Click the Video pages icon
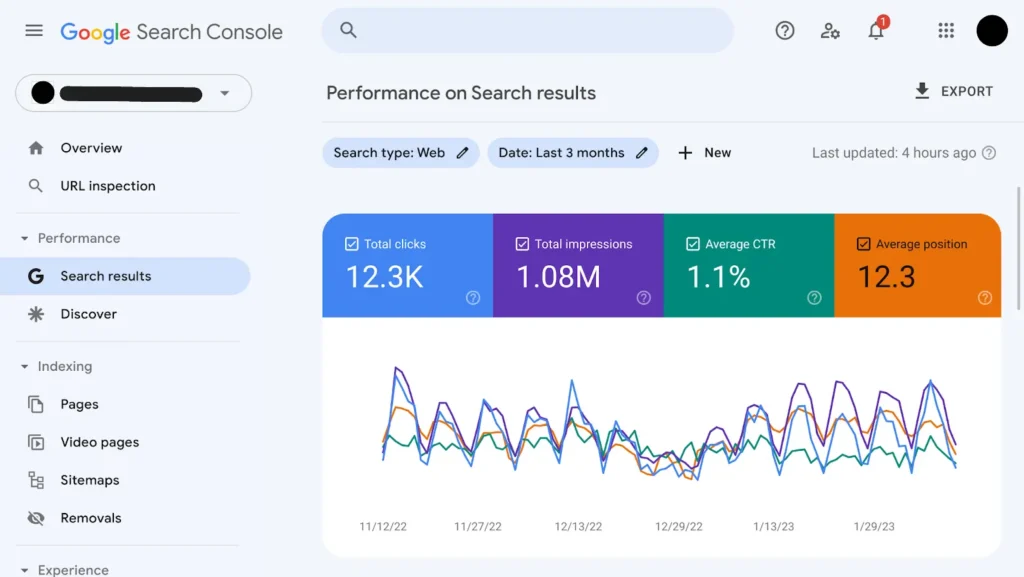The image size is (1024, 577). pyautogui.click(x=36, y=442)
